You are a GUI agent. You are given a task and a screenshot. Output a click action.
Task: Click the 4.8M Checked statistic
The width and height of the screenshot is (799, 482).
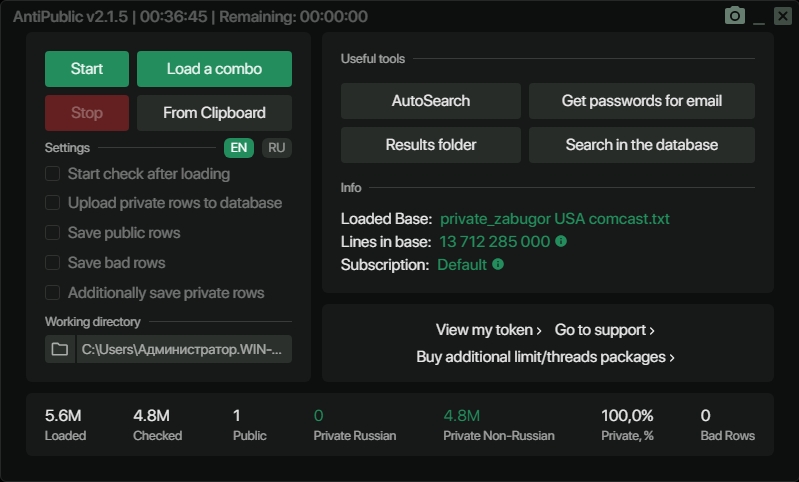tap(151, 416)
